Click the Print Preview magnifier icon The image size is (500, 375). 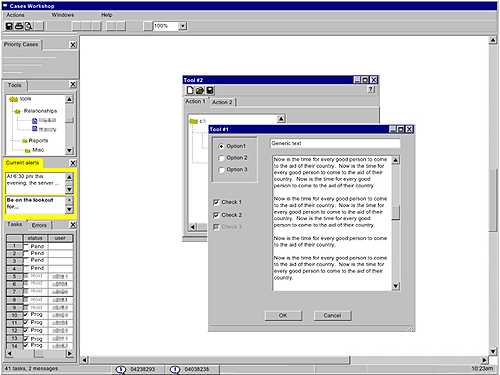point(29,26)
